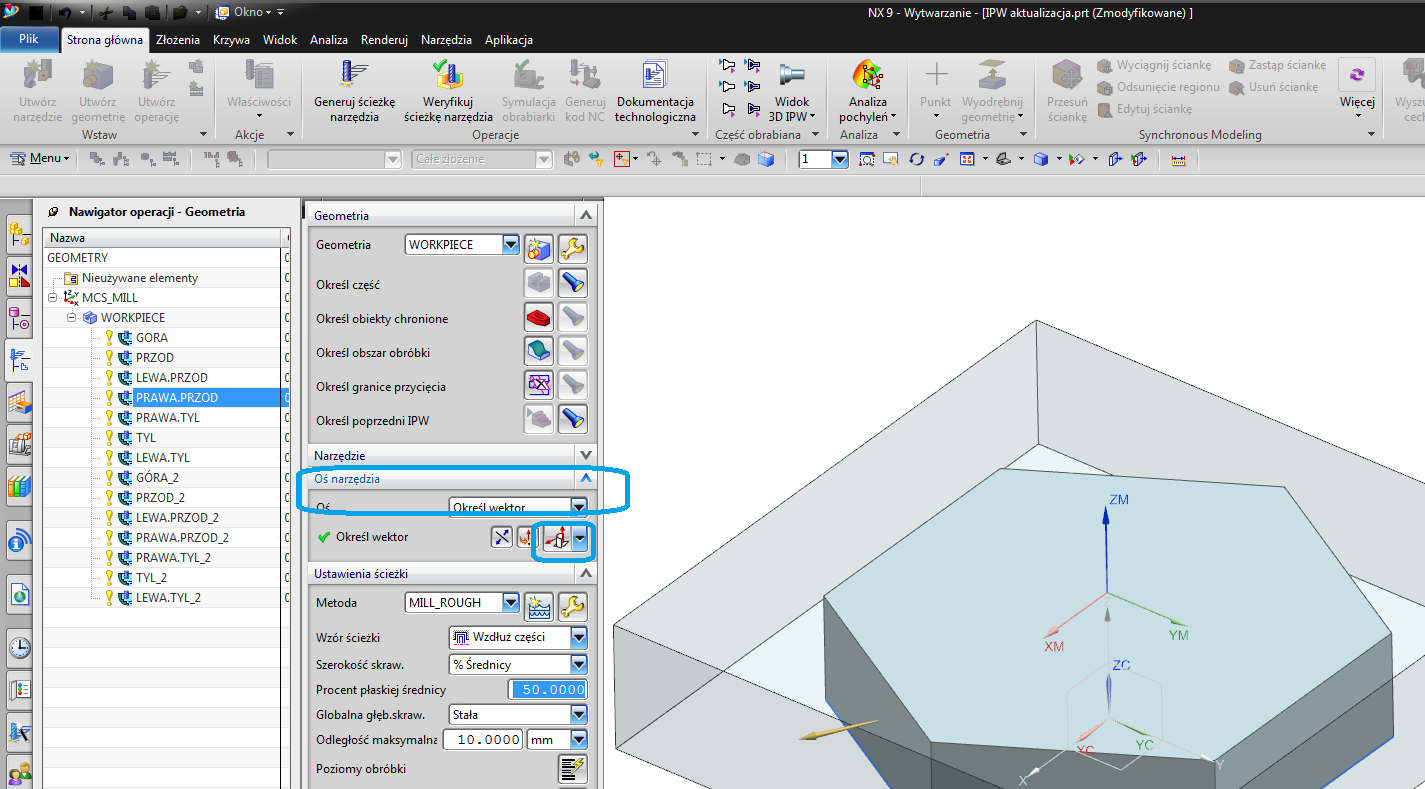Select GORA operation in navigator
This screenshot has height=789, width=1425.
[x=152, y=338]
